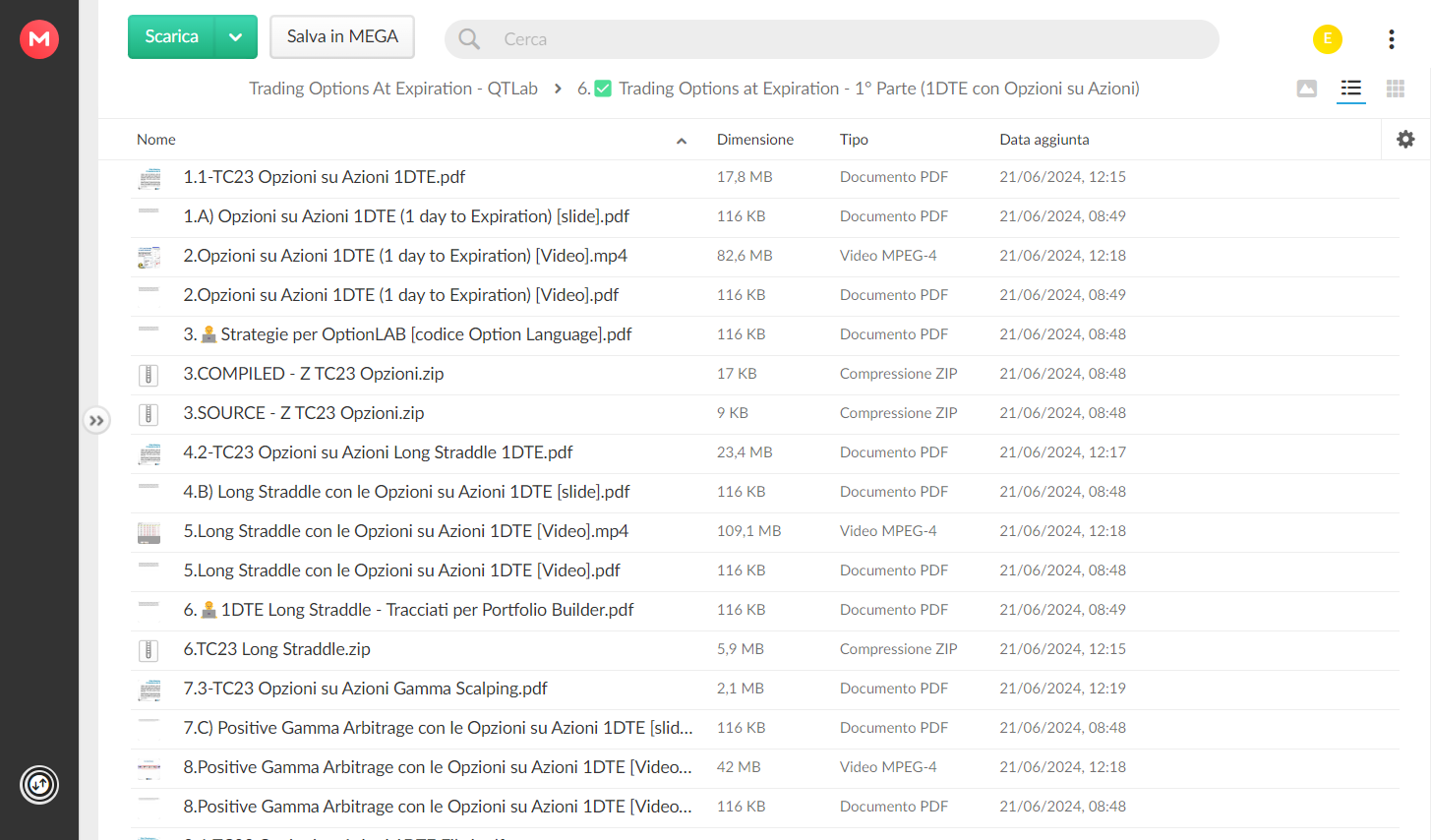Image resolution: width=1431 pixels, height=840 pixels.
Task: Click the ZIP icon of 3.SOURCE file
Action: (149, 414)
